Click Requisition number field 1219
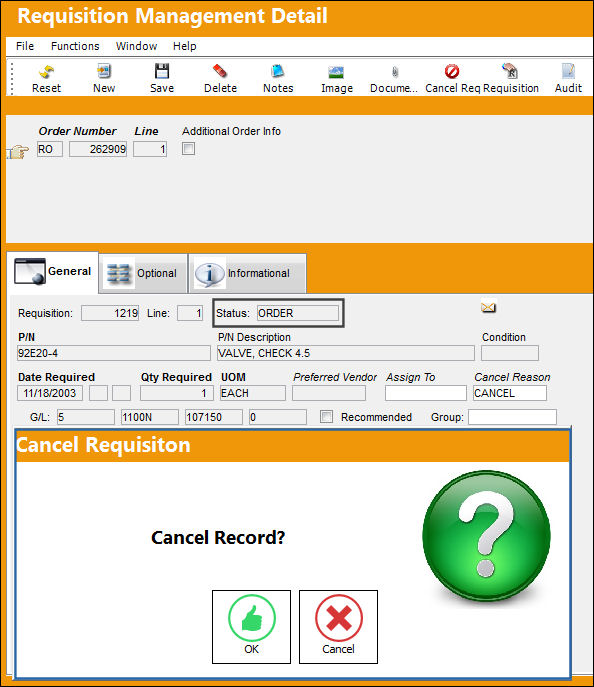 point(110,313)
